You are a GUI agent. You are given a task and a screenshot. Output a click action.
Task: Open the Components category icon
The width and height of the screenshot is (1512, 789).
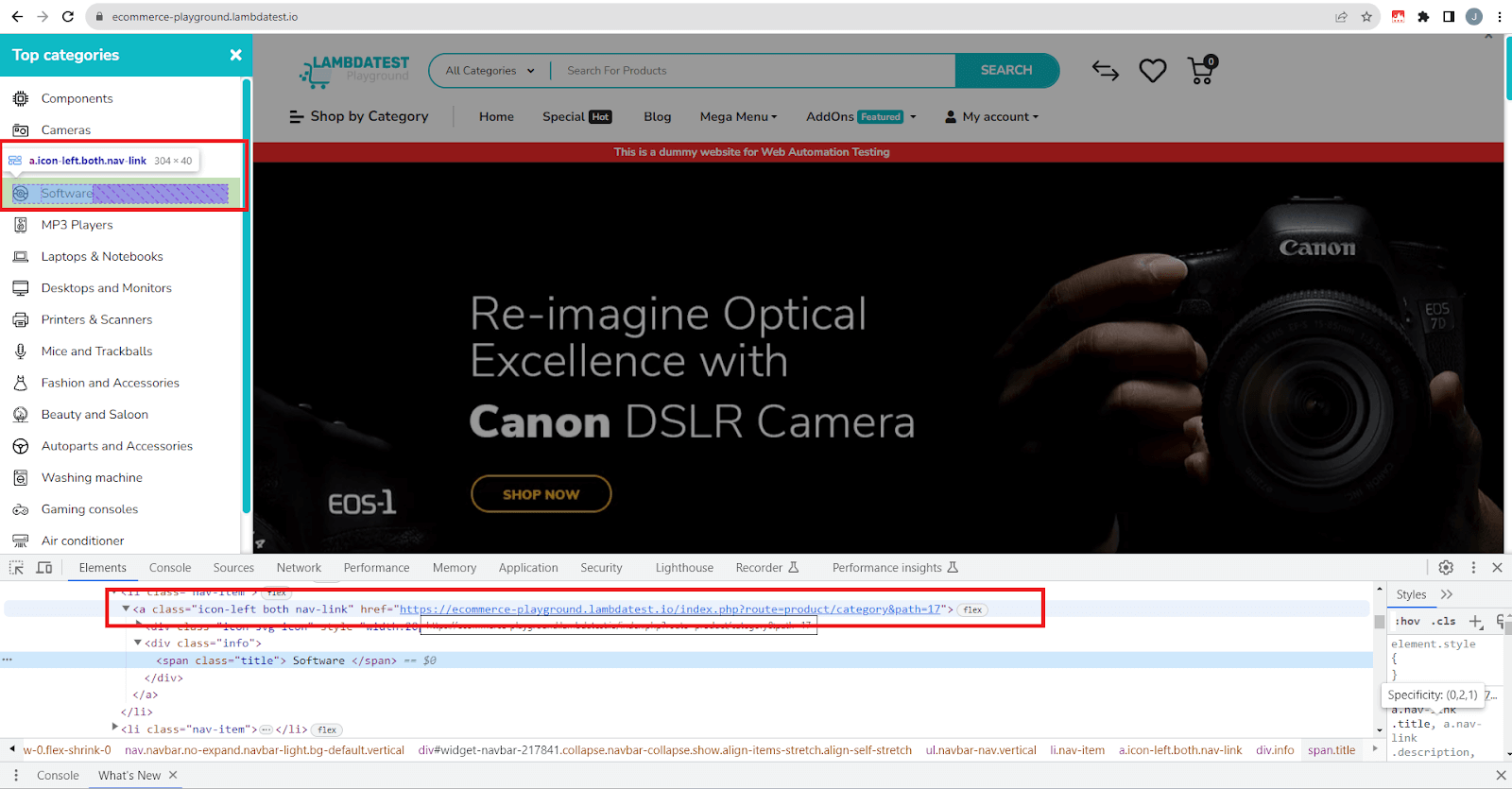[21, 98]
